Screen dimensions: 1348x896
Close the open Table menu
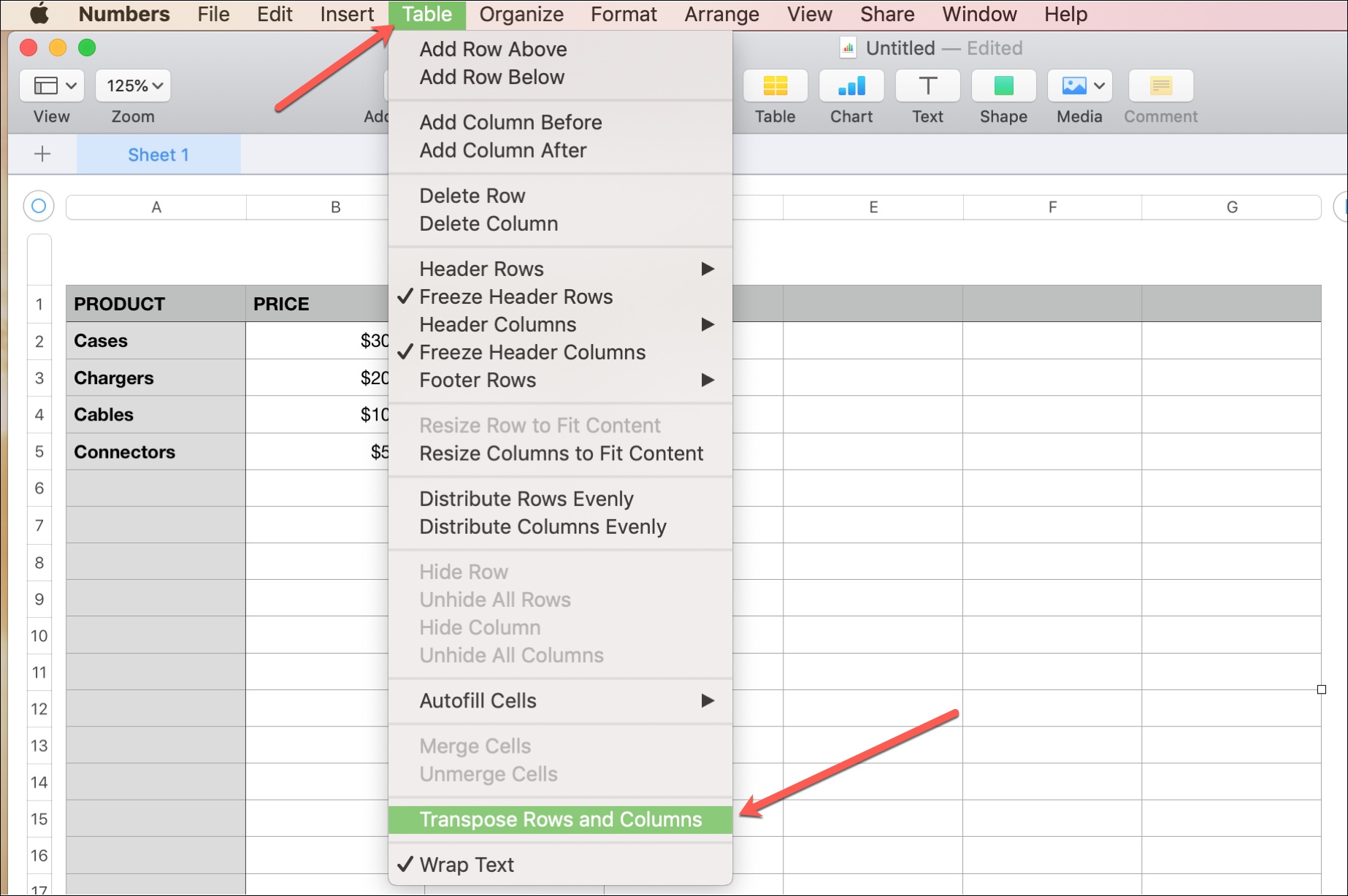coord(427,14)
